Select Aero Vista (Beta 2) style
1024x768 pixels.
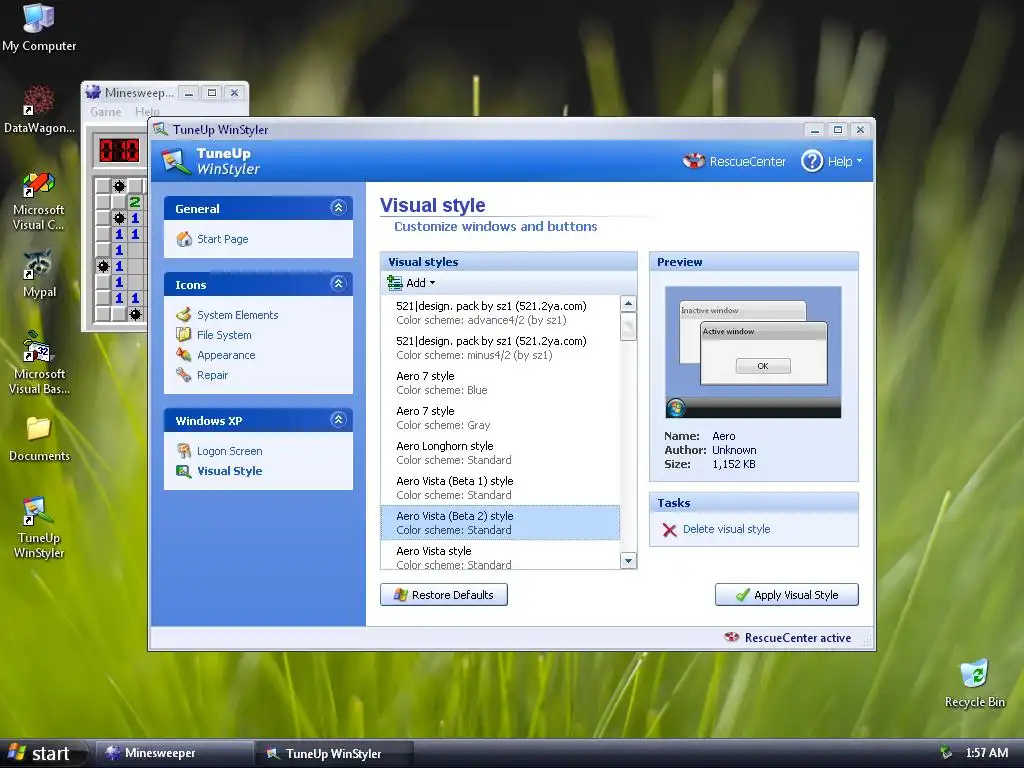point(500,522)
